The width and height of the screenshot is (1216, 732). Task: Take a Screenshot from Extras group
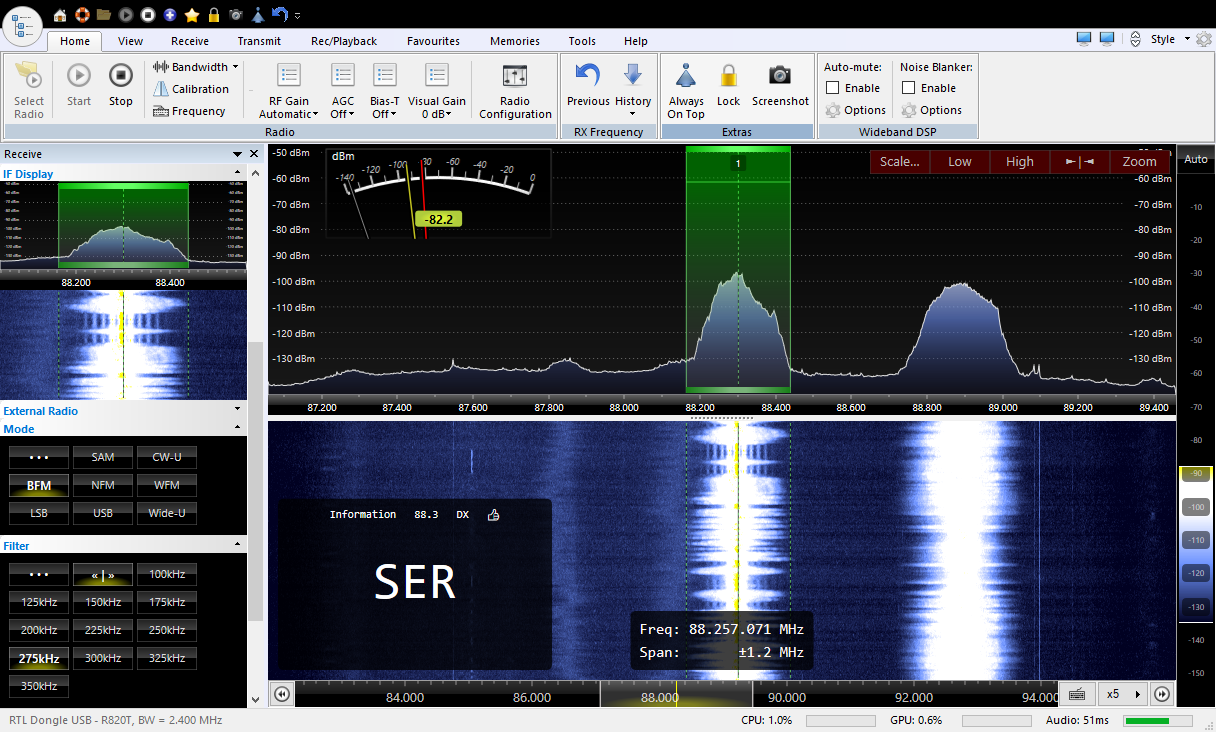(780, 84)
